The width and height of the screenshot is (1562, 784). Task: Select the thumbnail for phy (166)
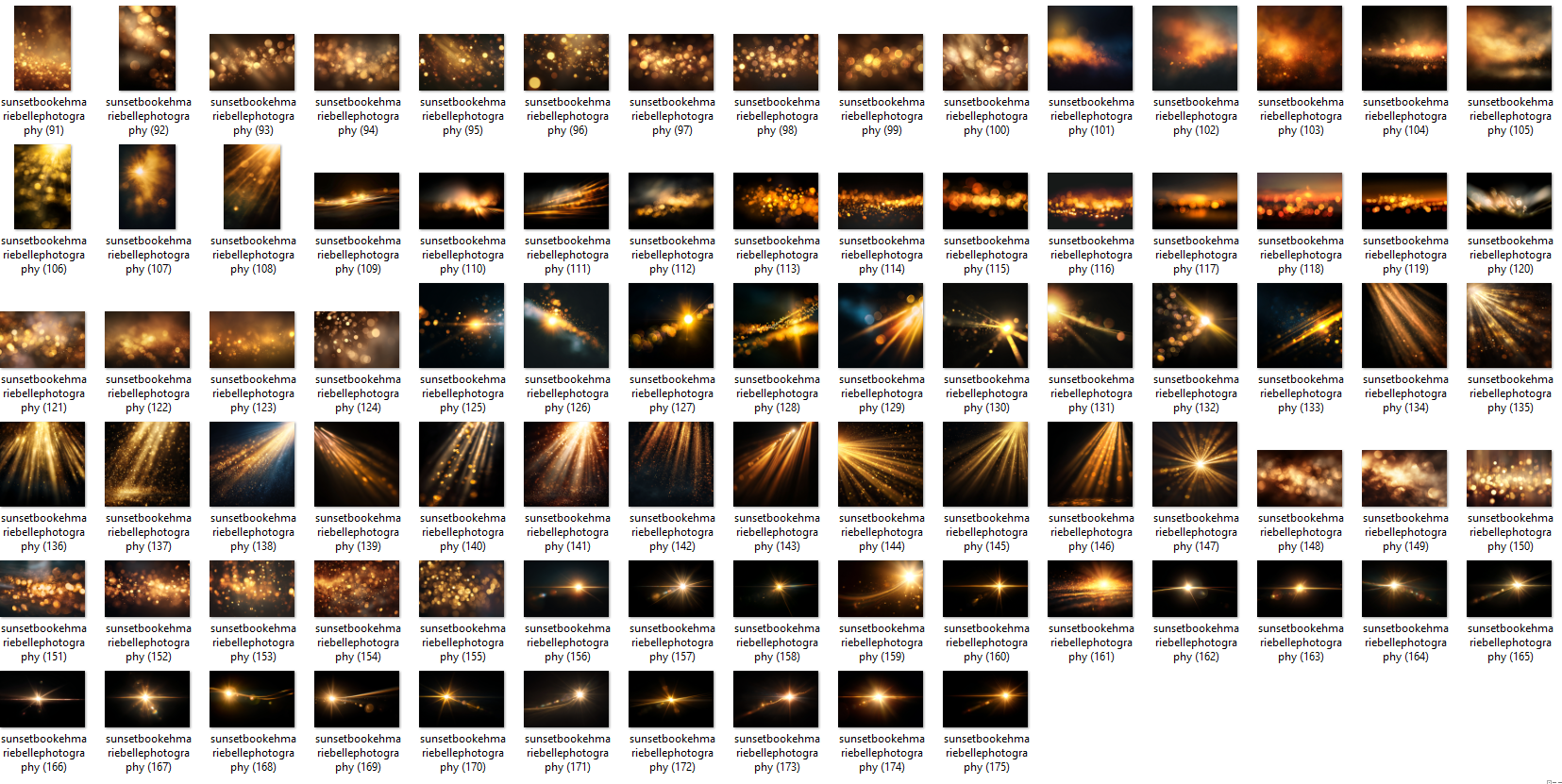tap(42, 699)
